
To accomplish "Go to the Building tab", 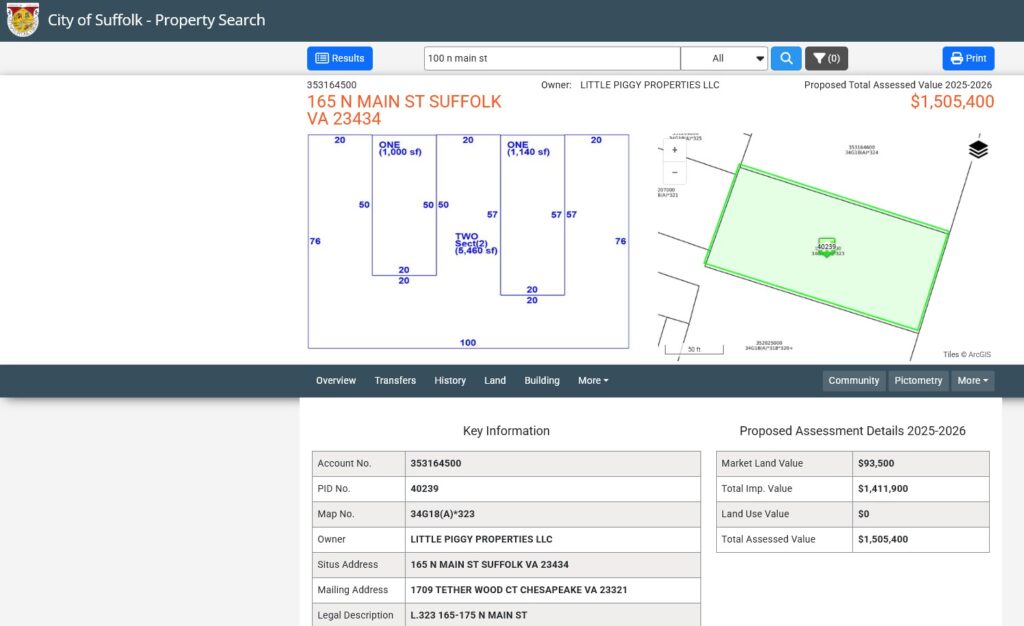I will pyautogui.click(x=542, y=381).
